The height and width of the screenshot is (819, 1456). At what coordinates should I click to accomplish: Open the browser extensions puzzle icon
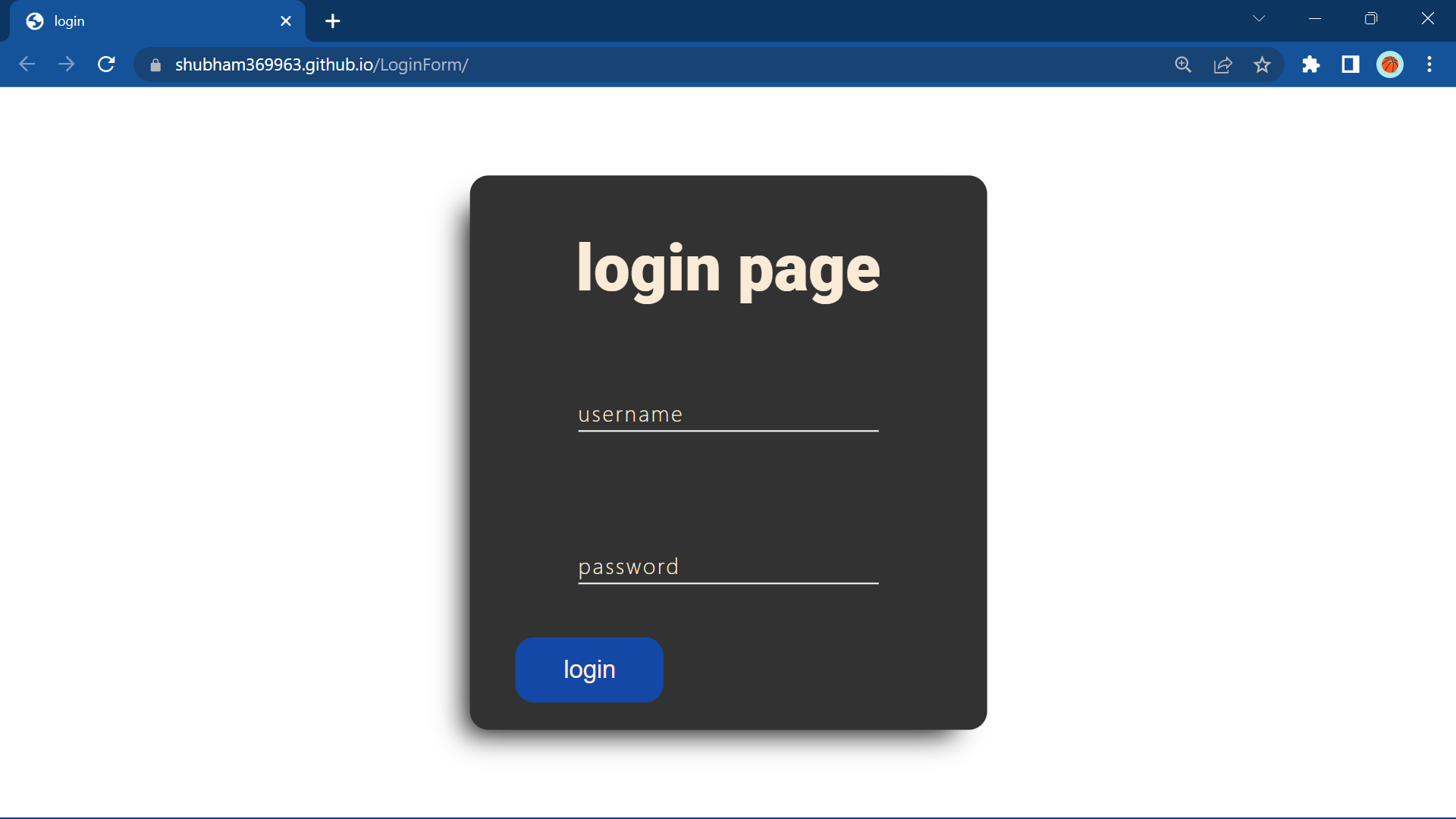1311,64
